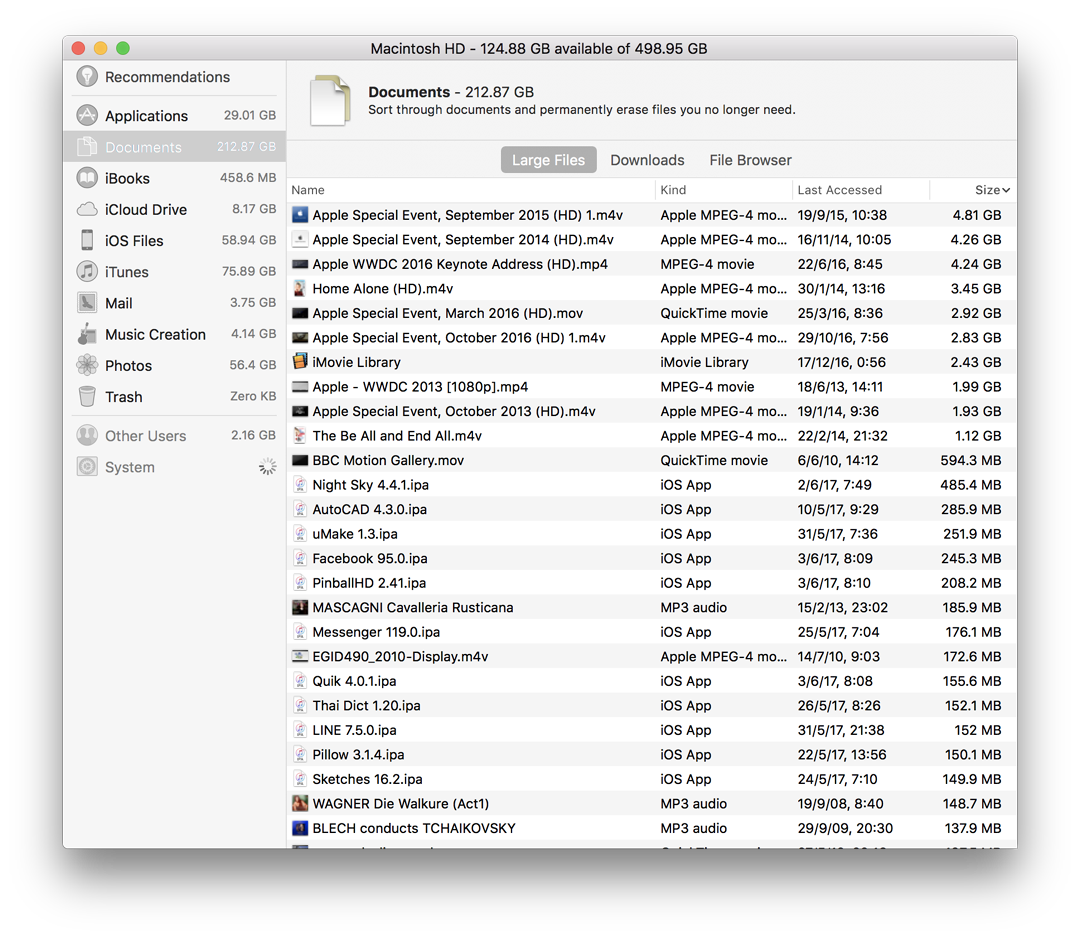Viewport: 1080px width, 938px height.
Task: Select Apple Special Event, September 2015 file
Action: click(652, 215)
